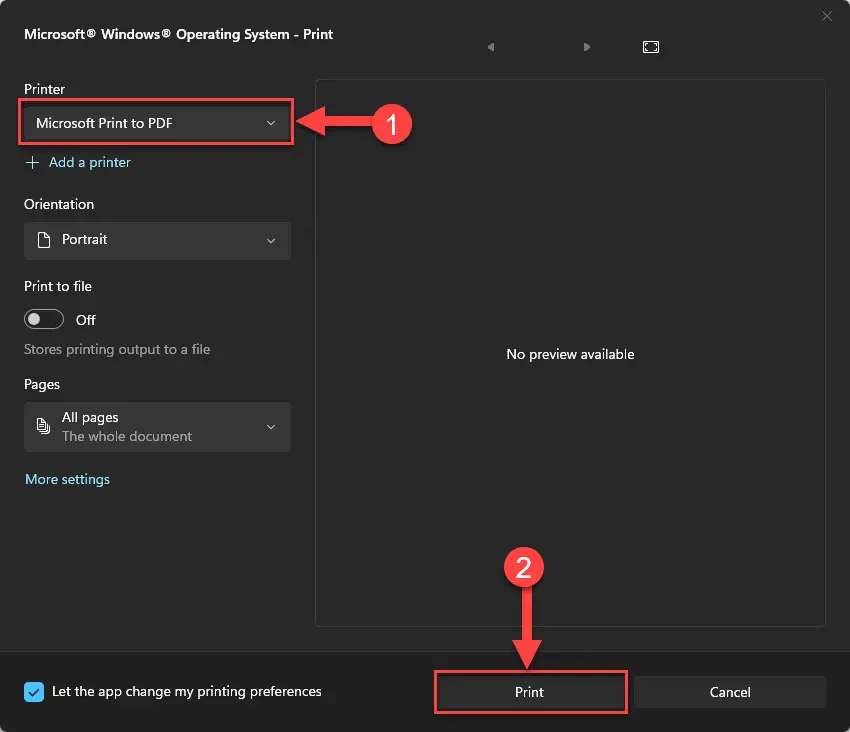Click the Stores printing output to a file text
The image size is (850, 732).
[117, 350]
